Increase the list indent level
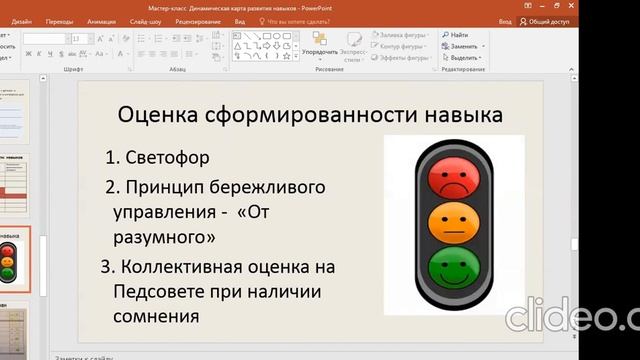Viewport: 640px width, 360px height. click(187, 39)
